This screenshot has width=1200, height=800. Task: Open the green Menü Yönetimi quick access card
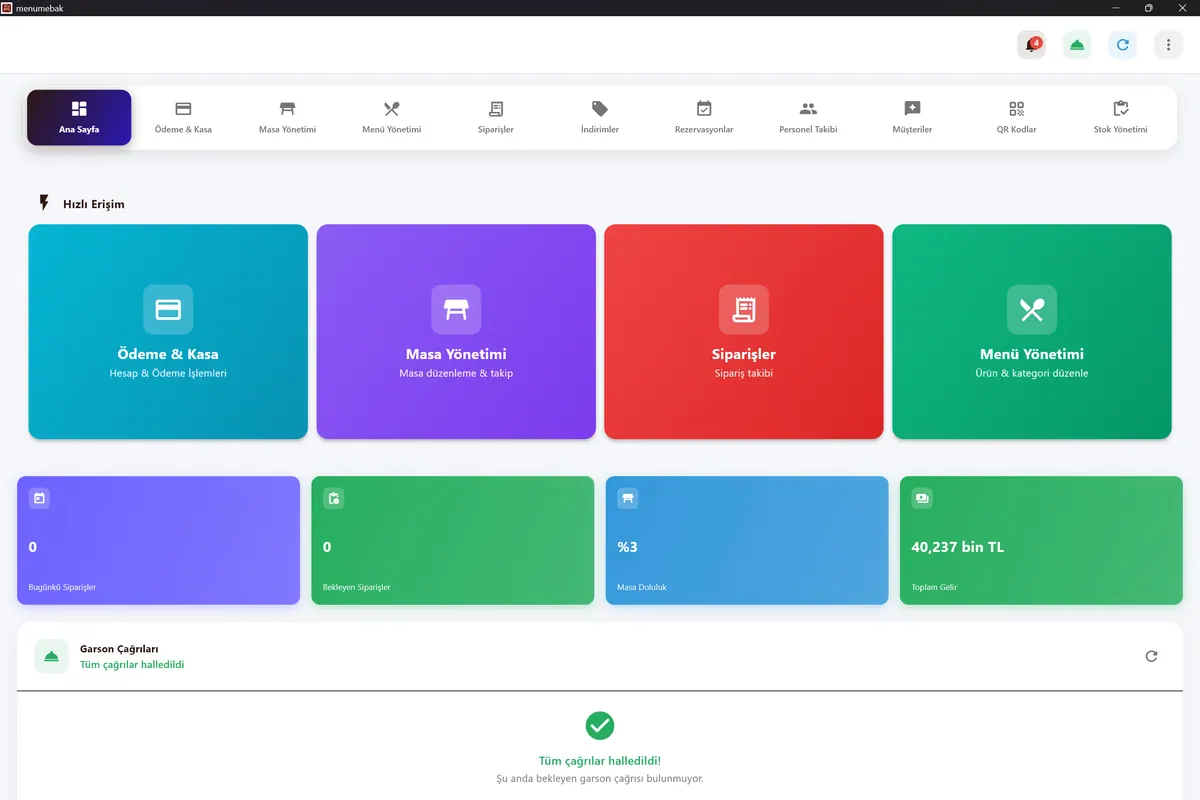pos(1032,332)
